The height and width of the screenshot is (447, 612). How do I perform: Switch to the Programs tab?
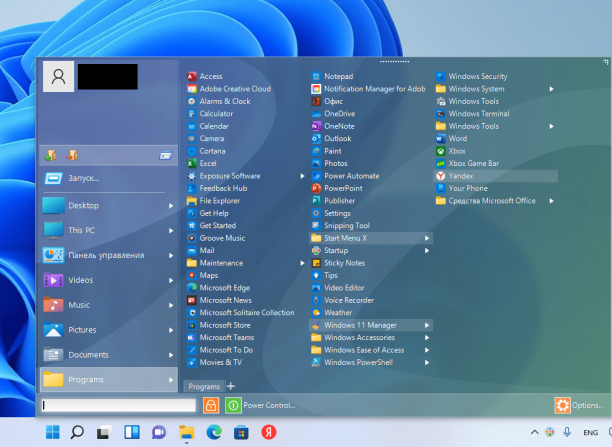pyautogui.click(x=204, y=386)
